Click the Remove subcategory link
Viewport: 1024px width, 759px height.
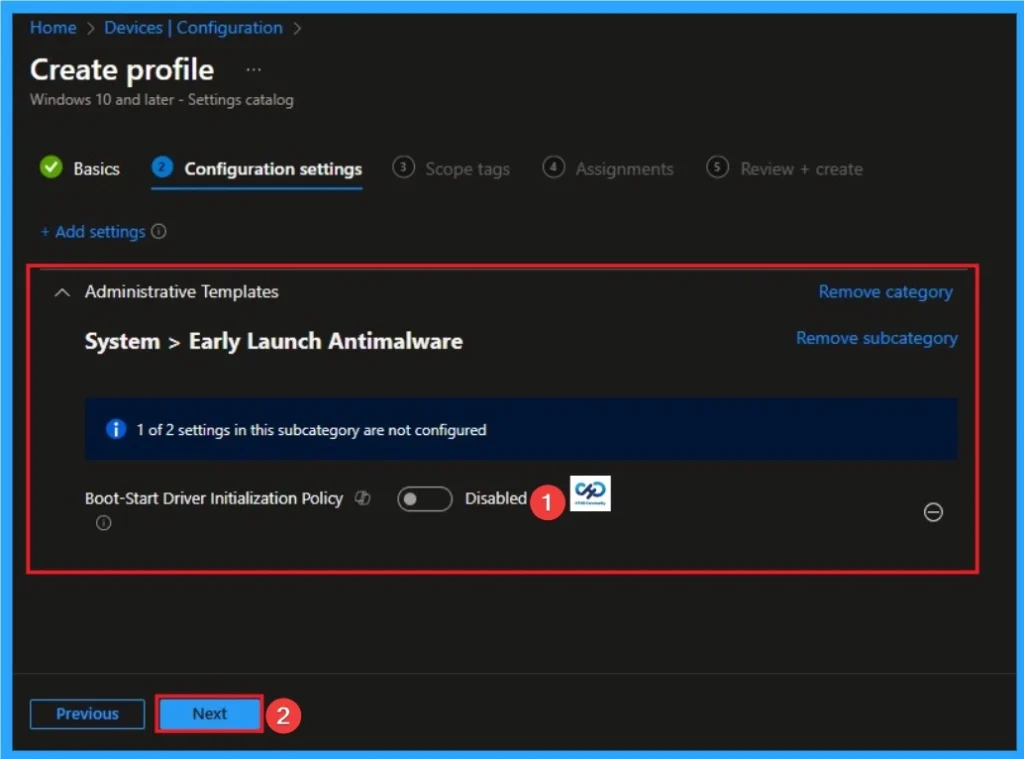pos(876,338)
